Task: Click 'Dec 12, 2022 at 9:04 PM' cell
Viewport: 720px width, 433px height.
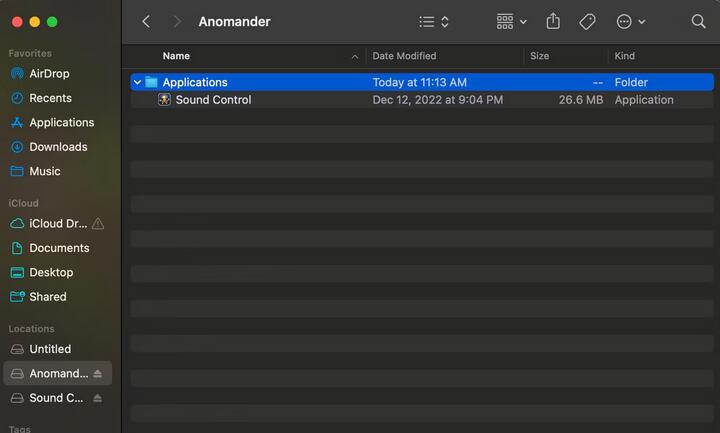Action: [438, 100]
